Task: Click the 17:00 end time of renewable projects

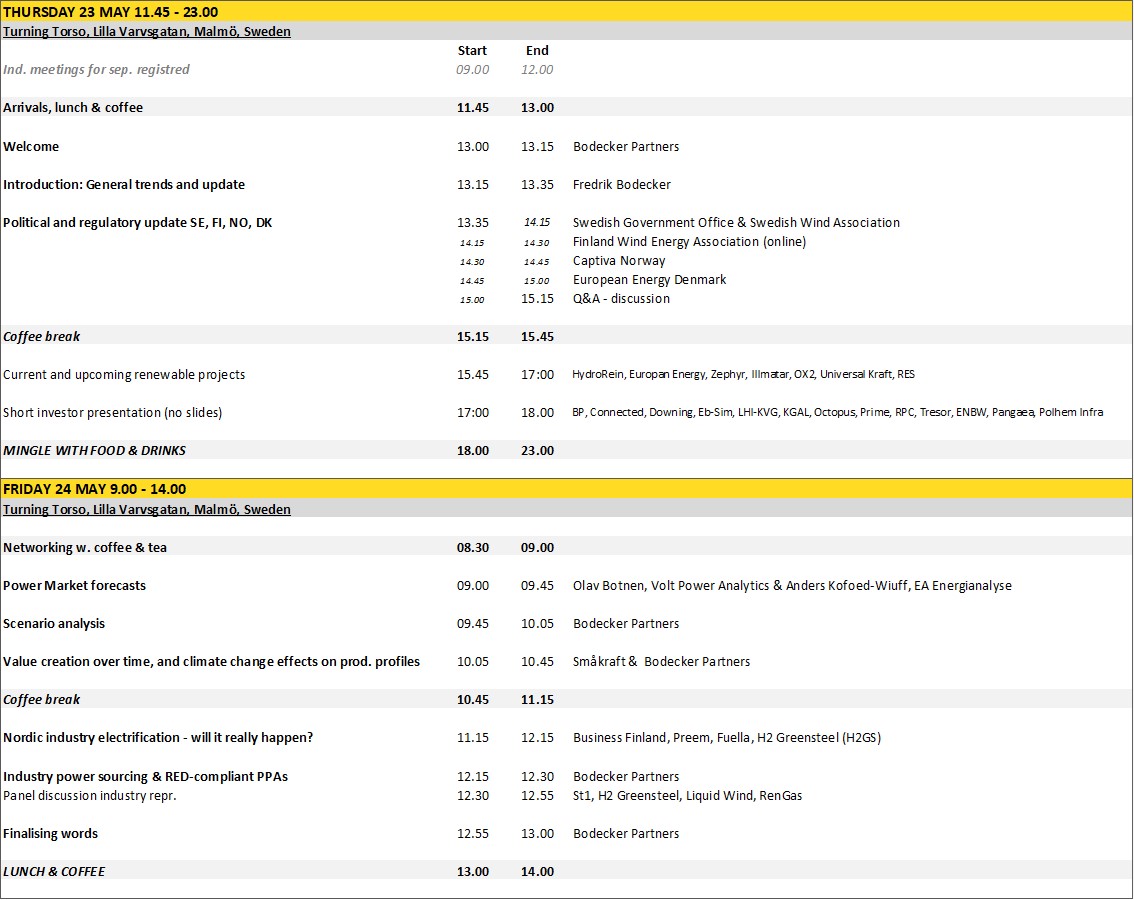Action: 537,375
